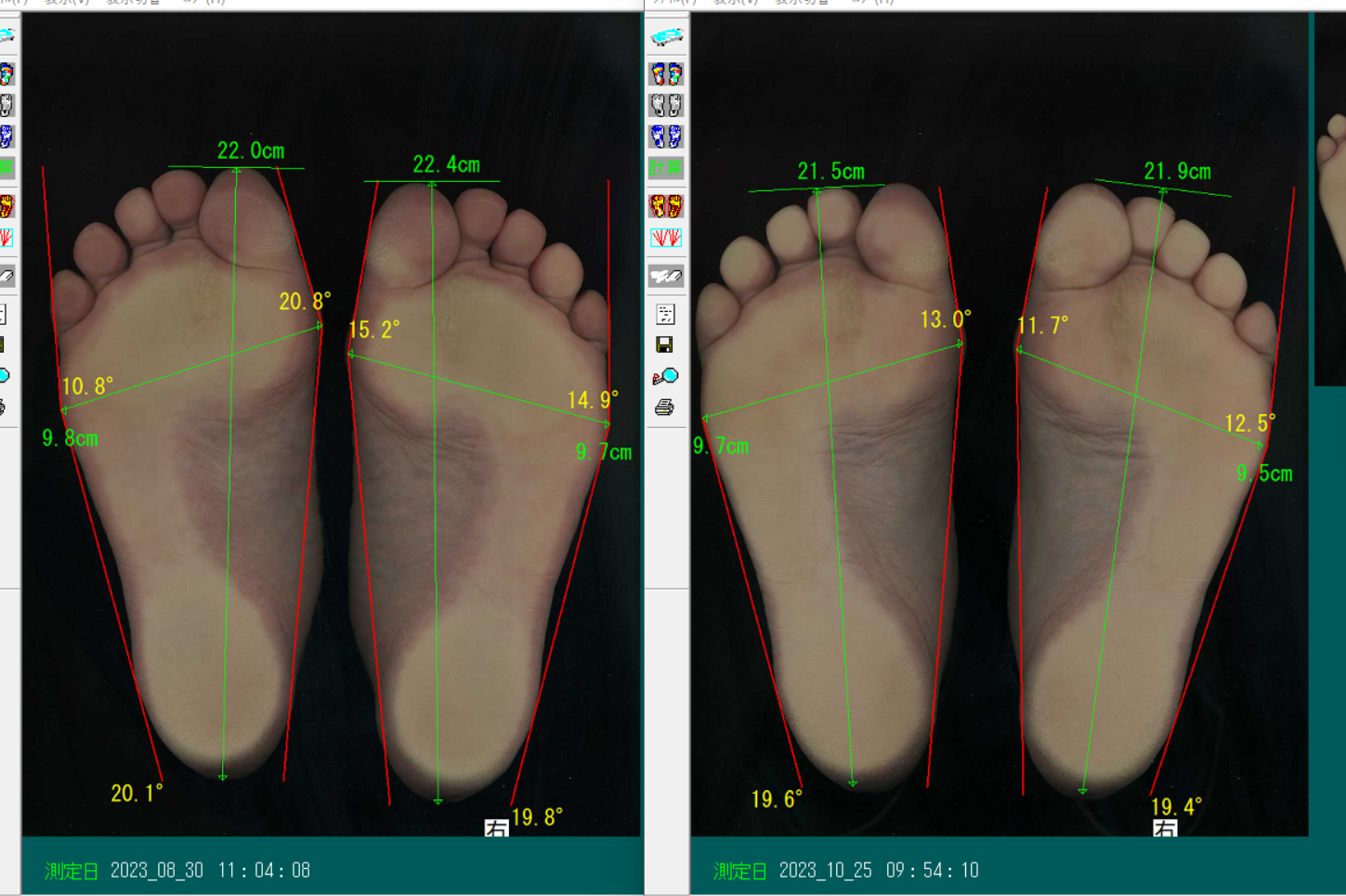Viewport: 1346px width, 896px height.
Task: Click the 2023_10_25 measurement date text
Action: point(825,871)
